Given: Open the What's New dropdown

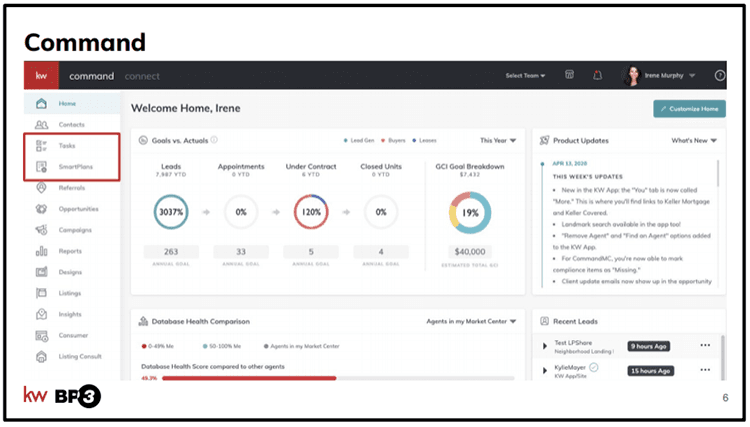Looking at the screenshot, I should [694, 140].
